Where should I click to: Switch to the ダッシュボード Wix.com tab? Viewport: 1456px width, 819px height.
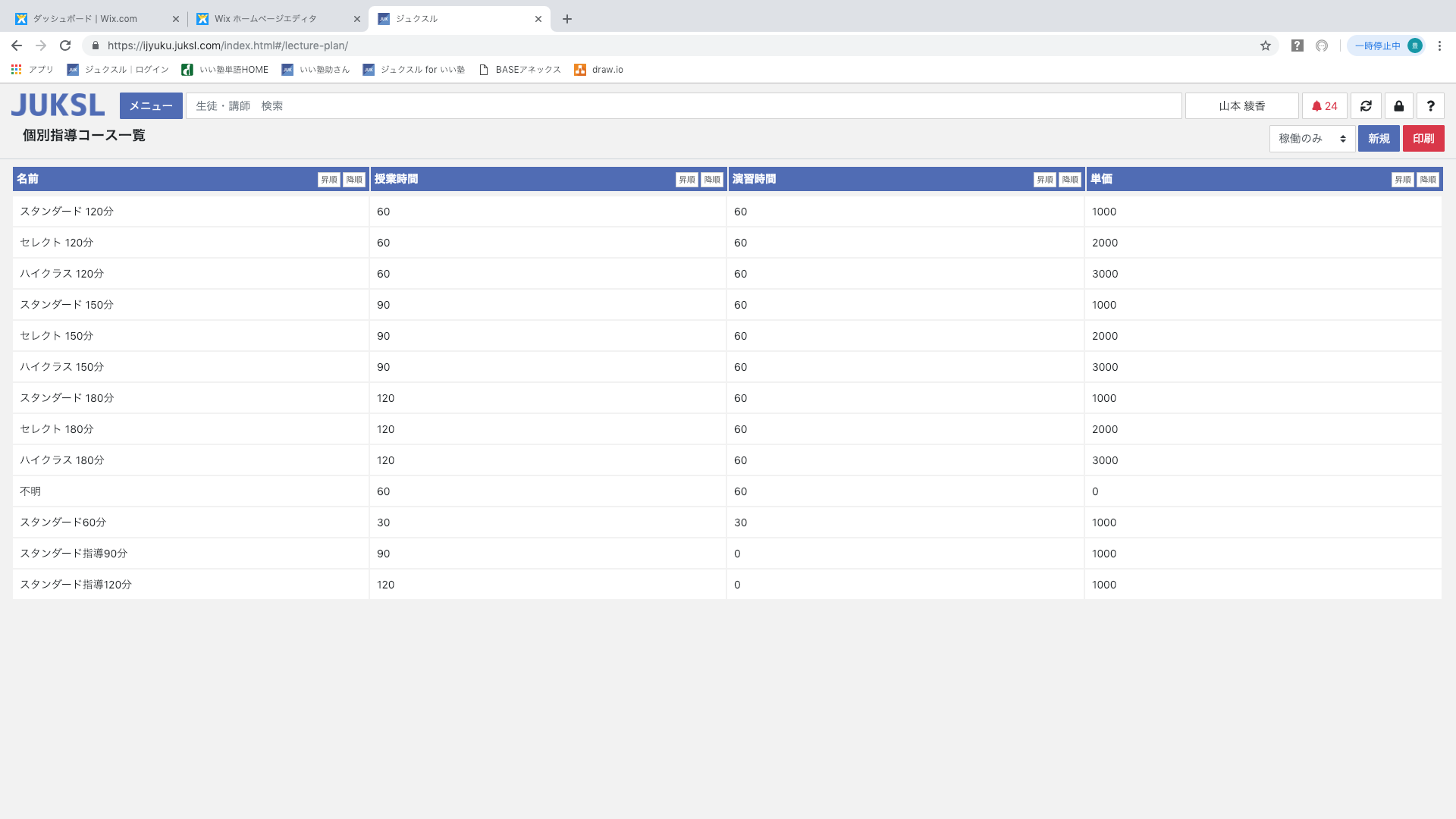(x=97, y=19)
